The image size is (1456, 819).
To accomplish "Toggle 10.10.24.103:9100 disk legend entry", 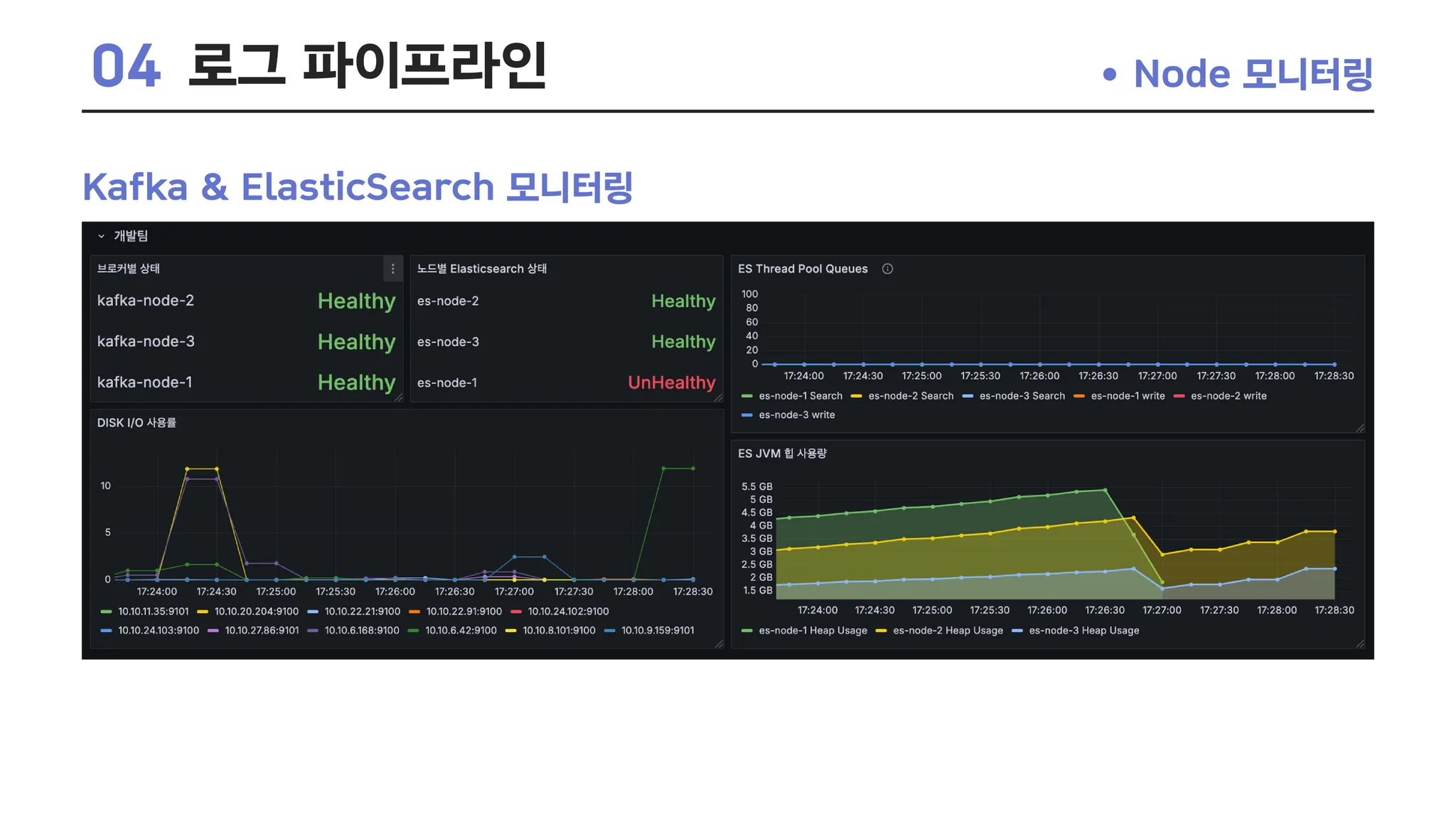I will (x=158, y=631).
